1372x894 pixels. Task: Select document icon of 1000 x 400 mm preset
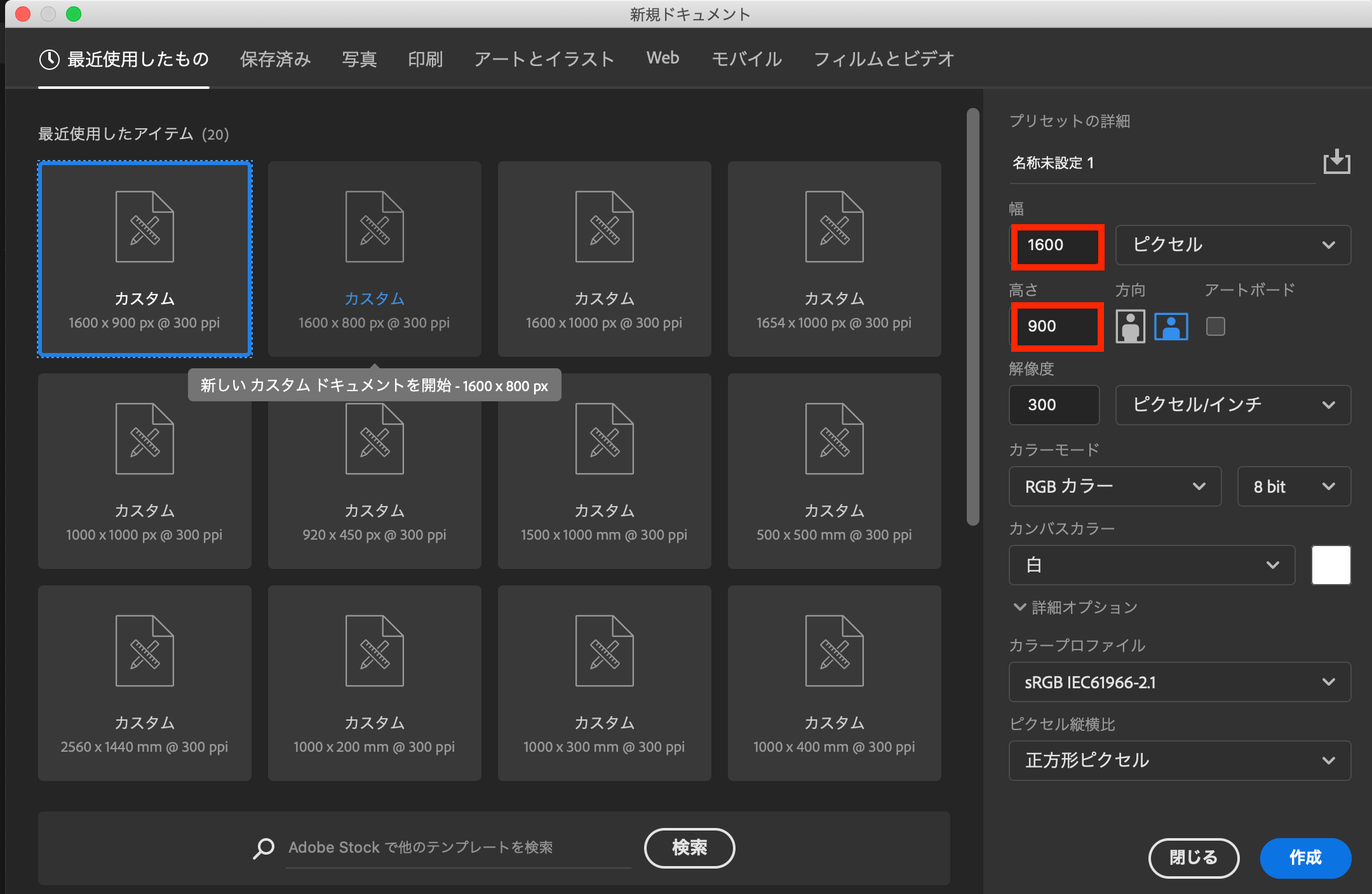tap(834, 651)
